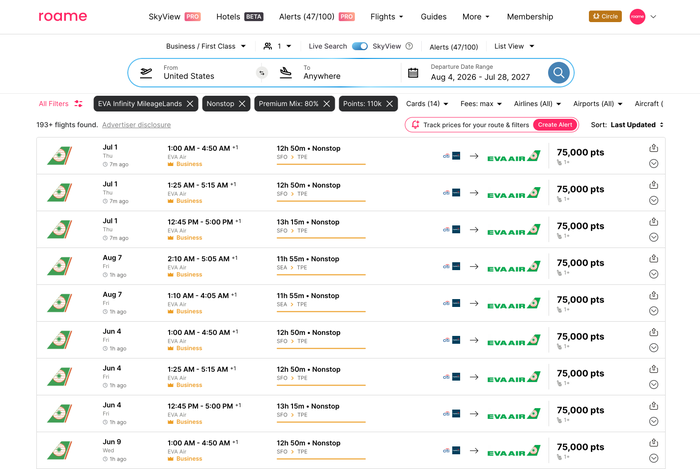Open the account menu chevron

[x=653, y=17]
